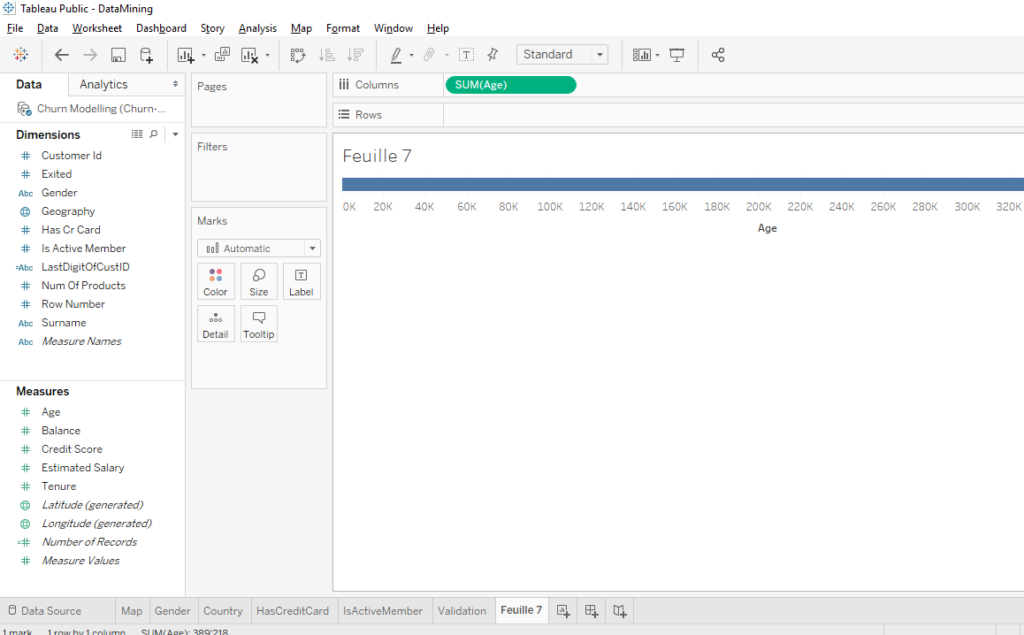
Task: Duplicate the current sheet via toolbar icon
Action: (224, 55)
